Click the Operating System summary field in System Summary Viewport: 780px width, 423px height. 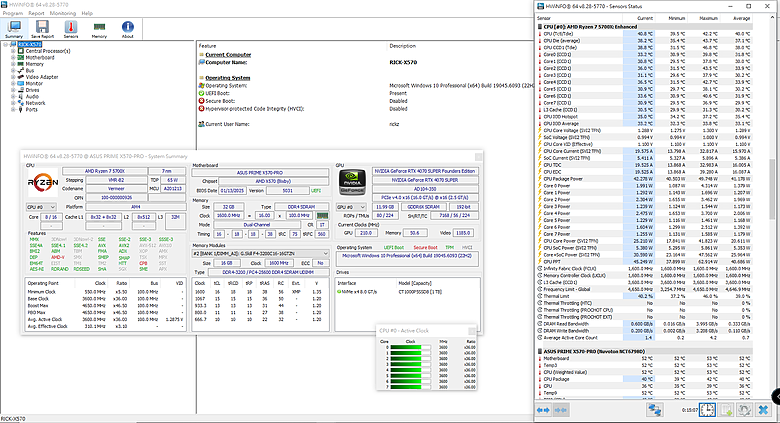(407, 258)
